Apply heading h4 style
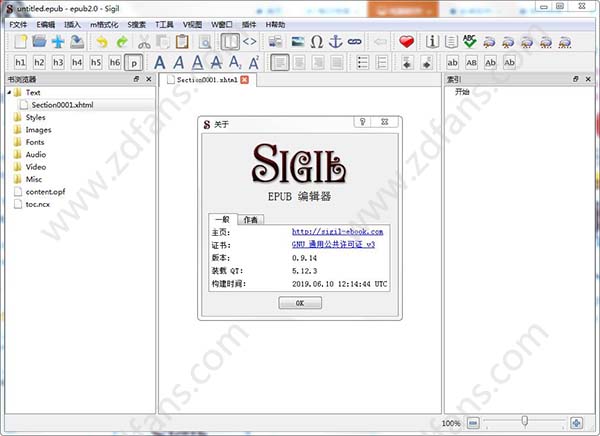The width and height of the screenshot is (600, 436). 77,62
